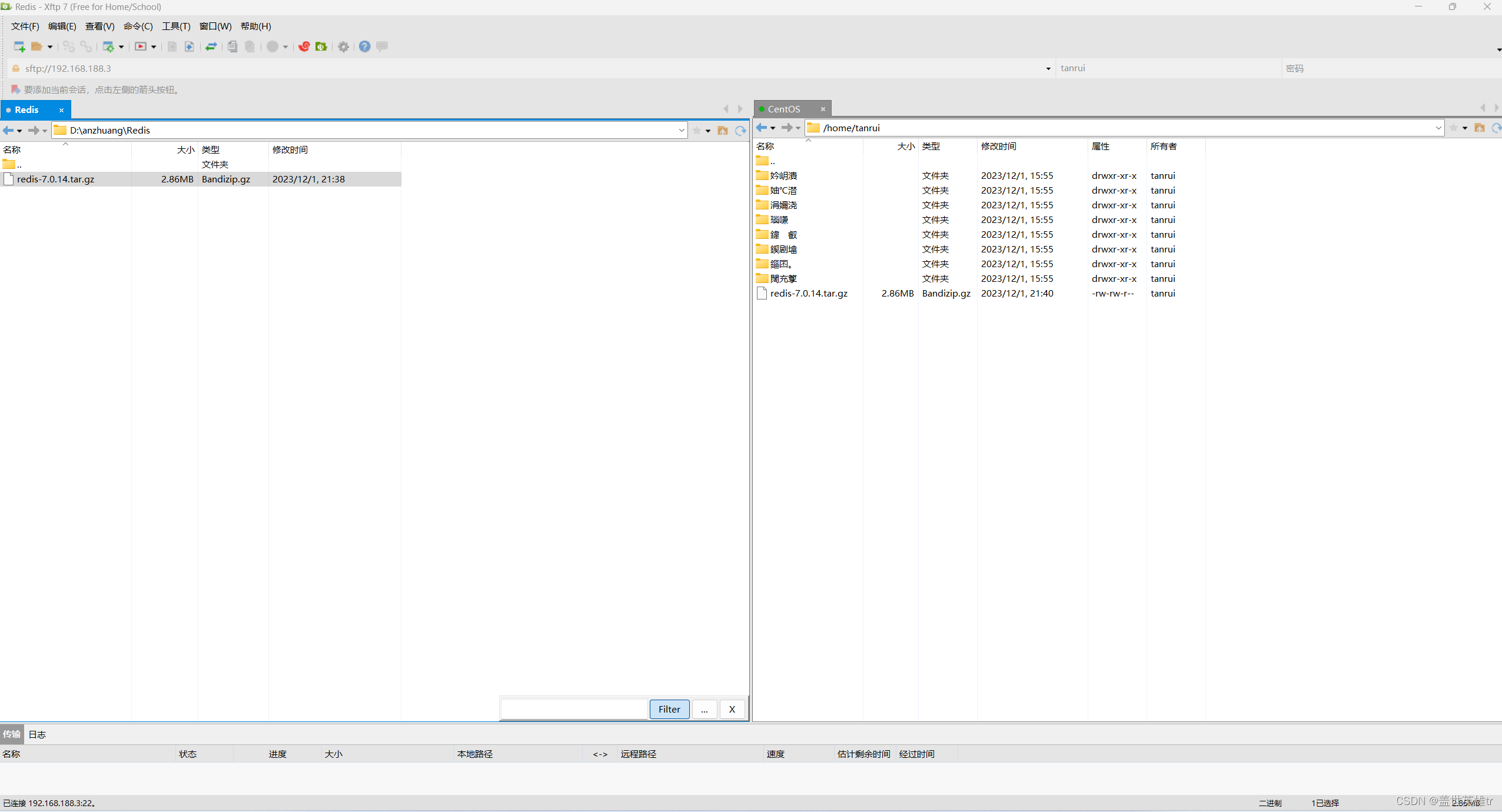Screen dimensions: 1502x812
Task: Expand the Open session dropdown arrow
Action: coord(50,46)
